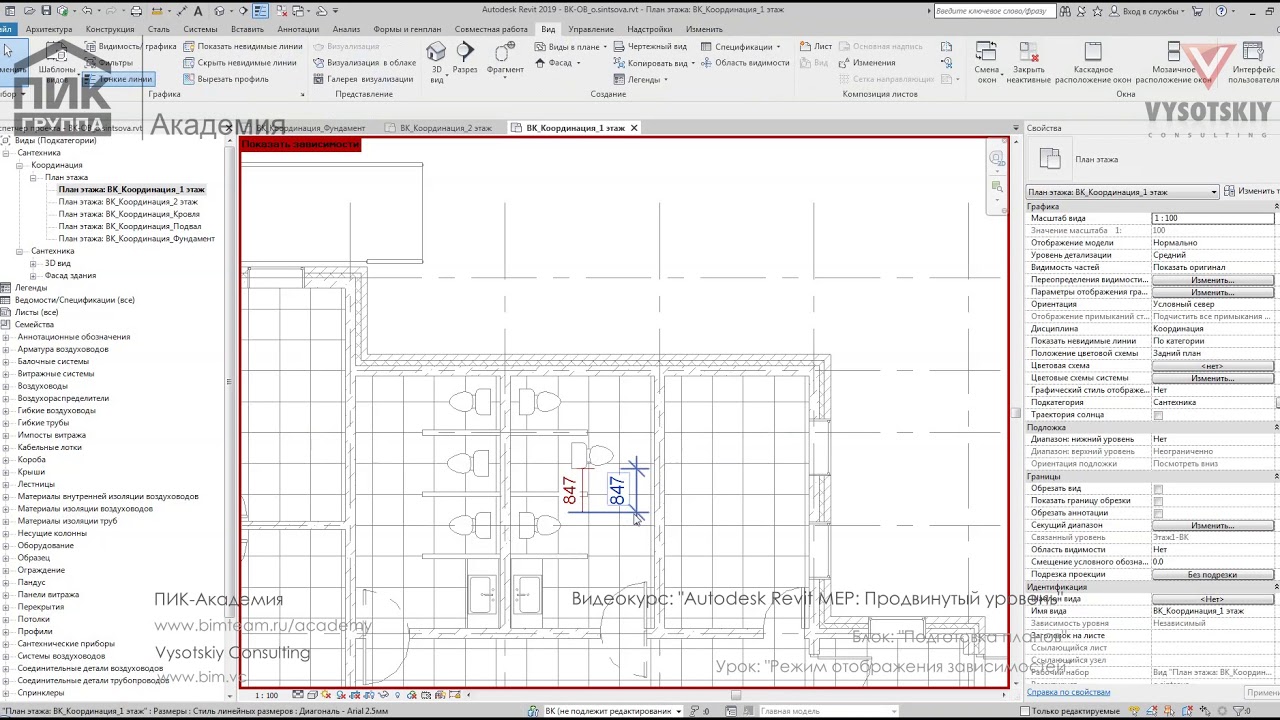1280x720 pixels.
Task: Click the search binoculars icon by keyword field
Action: [1065, 11]
